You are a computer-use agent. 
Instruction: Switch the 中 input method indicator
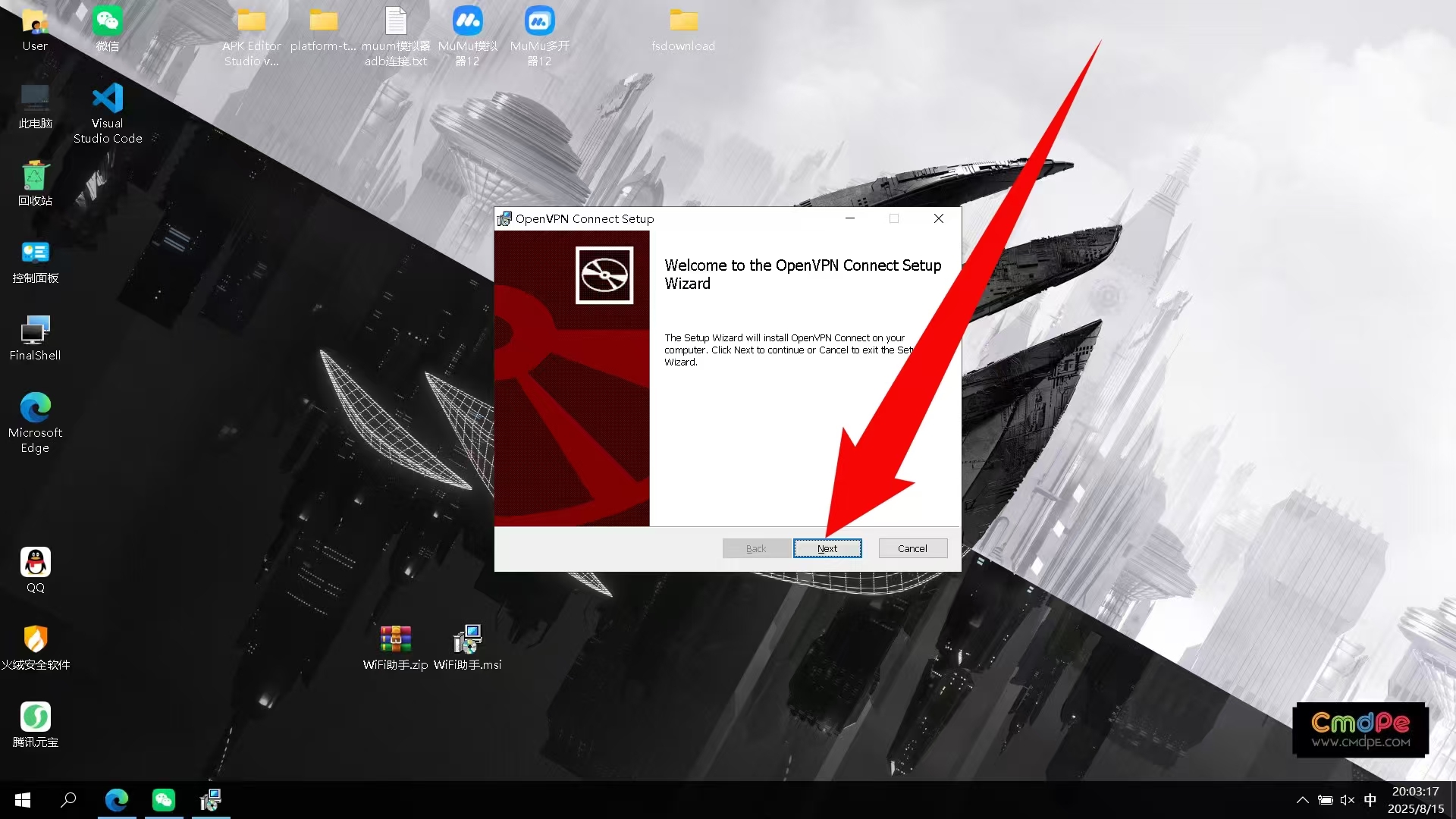tap(1370, 800)
